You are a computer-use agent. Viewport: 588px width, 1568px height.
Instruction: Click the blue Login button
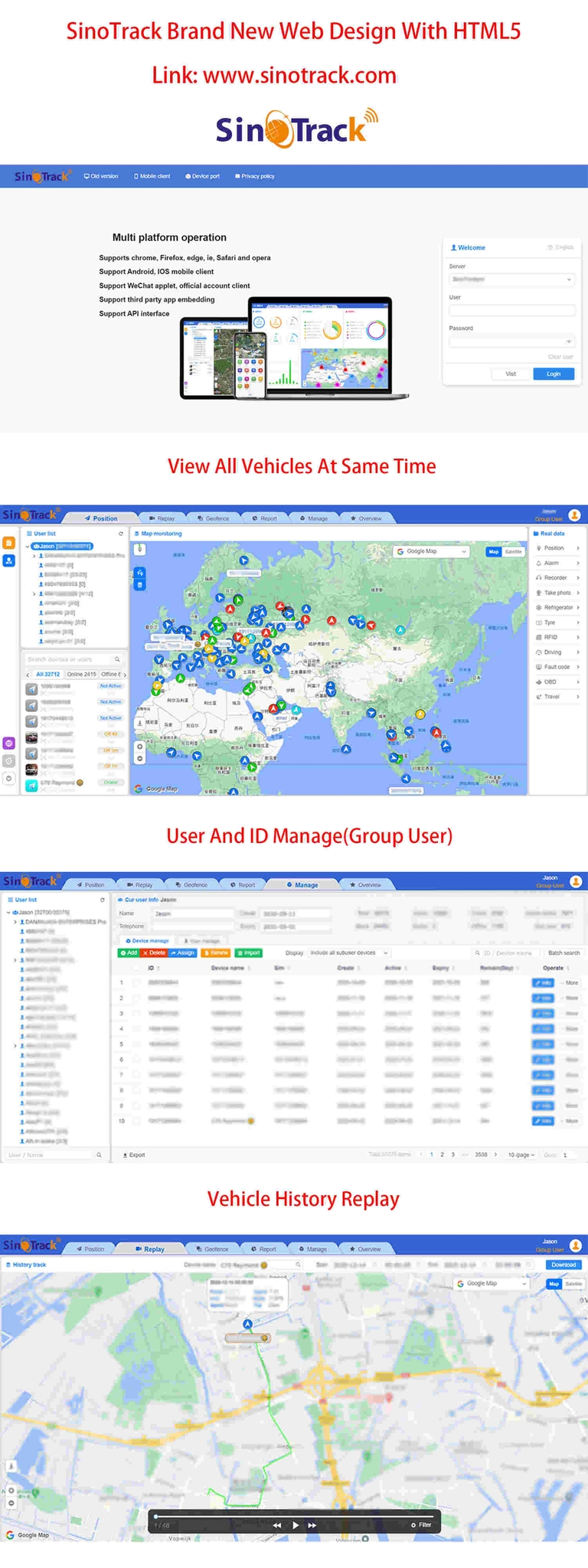[x=554, y=374]
